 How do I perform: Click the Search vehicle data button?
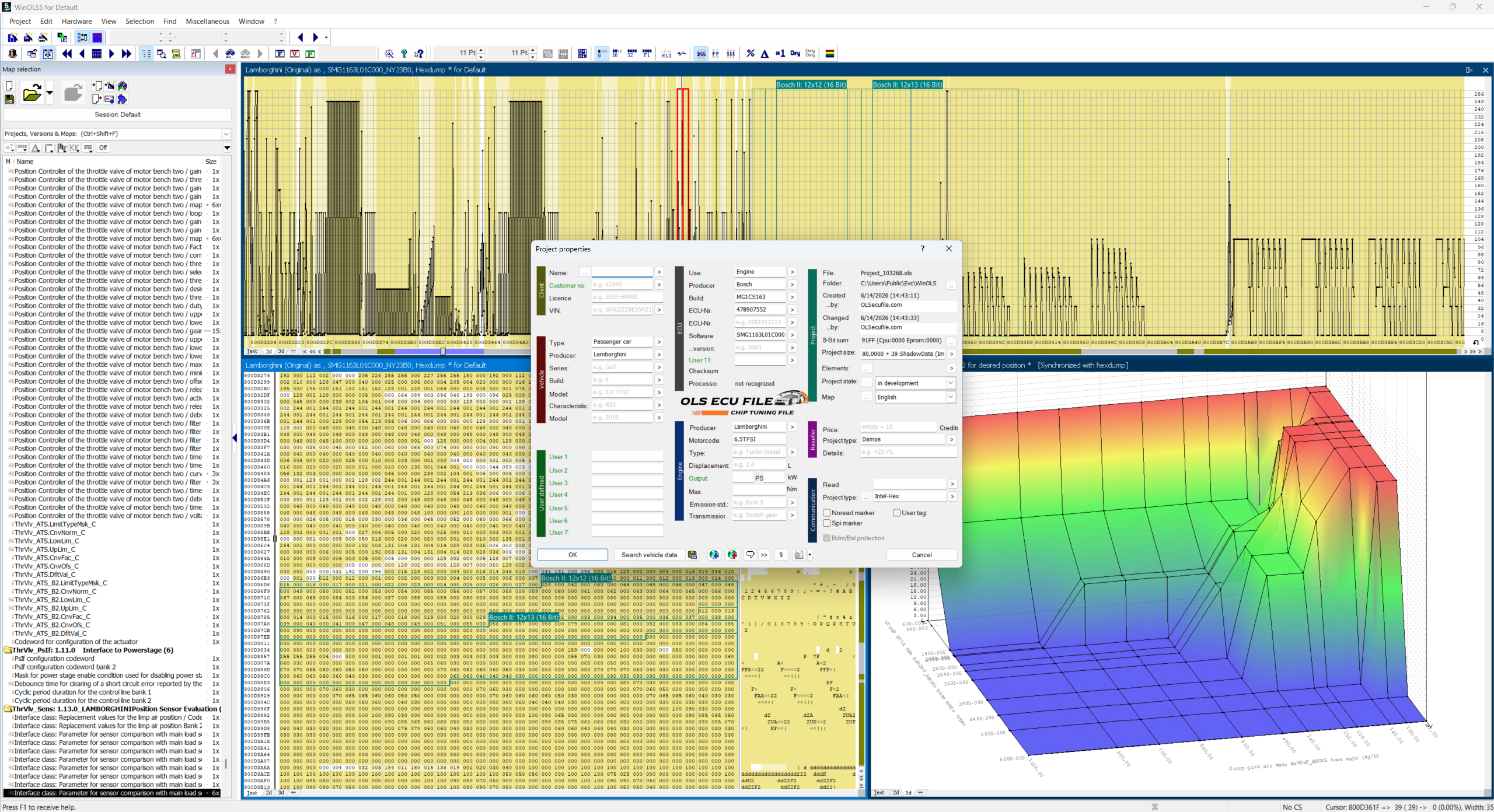tap(649, 555)
